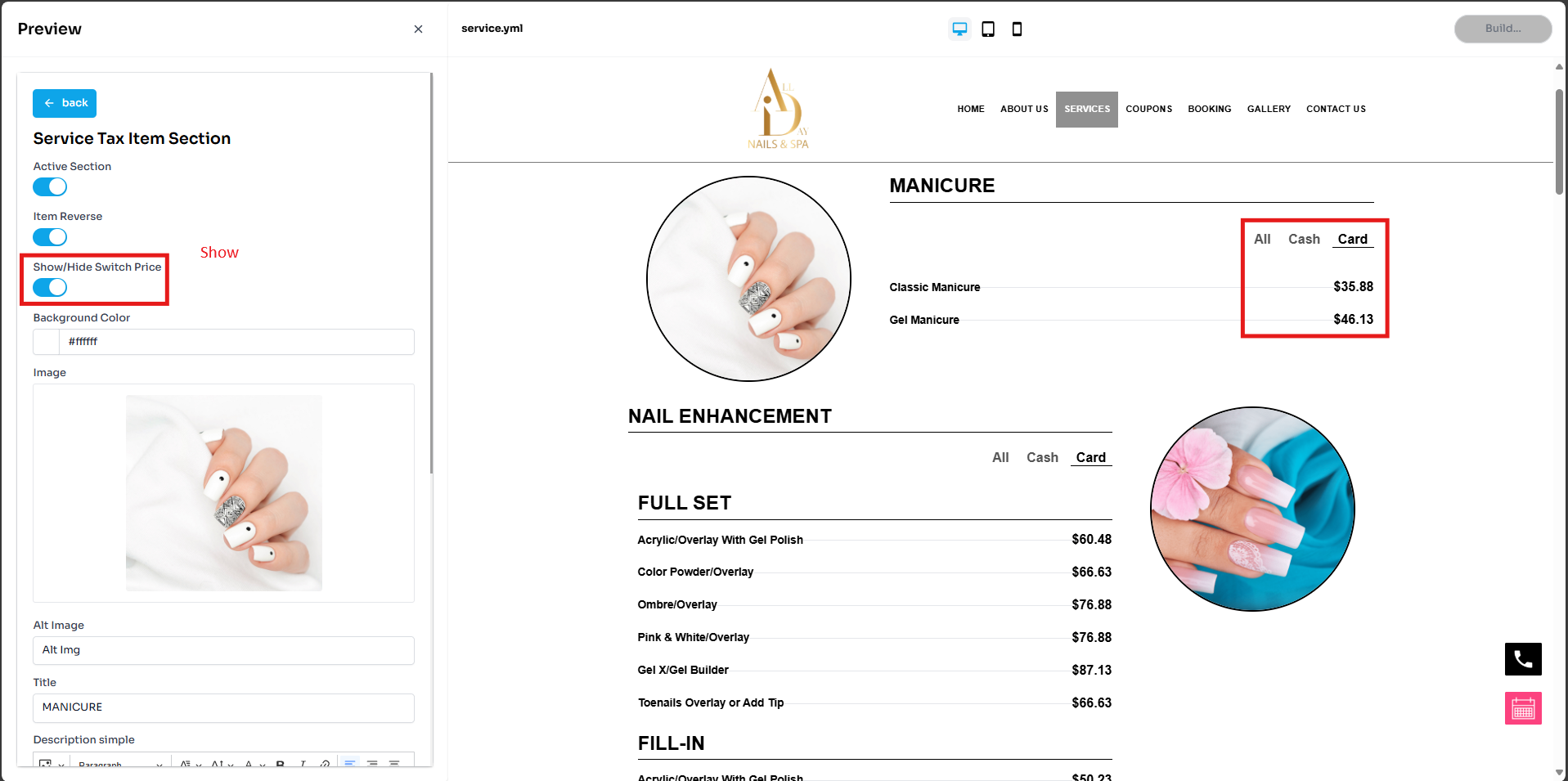This screenshot has height=781, width=1568.
Task: Switch to tablet preview mode
Action: [988, 29]
